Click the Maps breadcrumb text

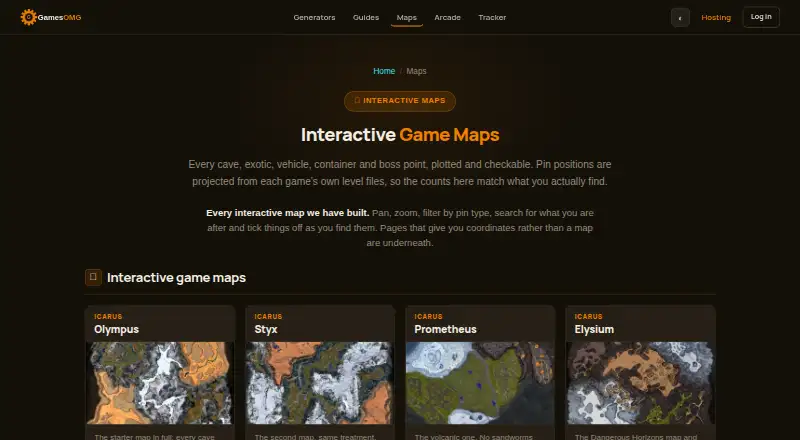[x=416, y=71]
